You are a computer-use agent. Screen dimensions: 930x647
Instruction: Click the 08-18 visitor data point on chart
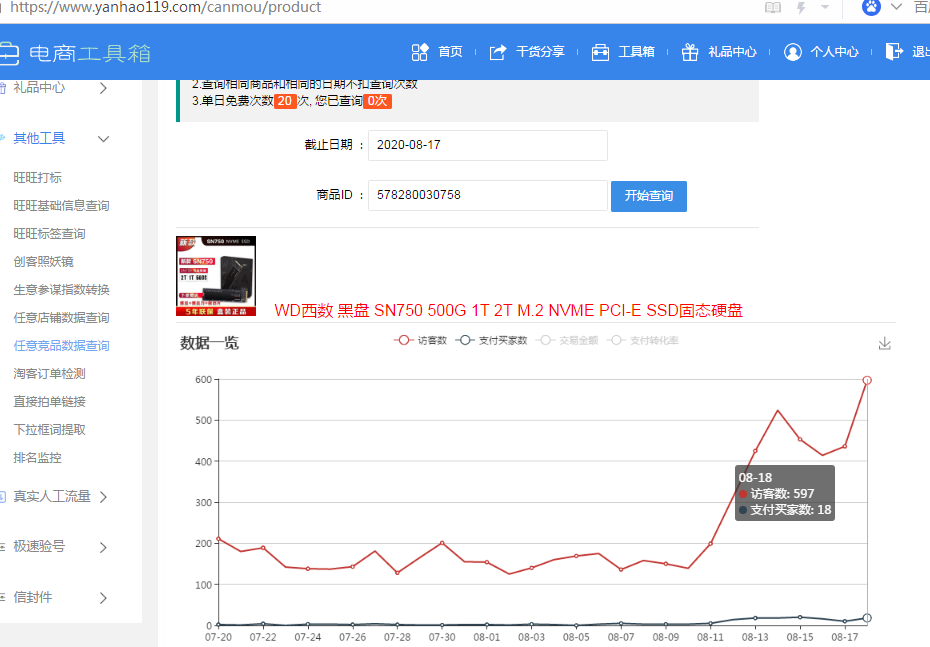click(x=867, y=380)
